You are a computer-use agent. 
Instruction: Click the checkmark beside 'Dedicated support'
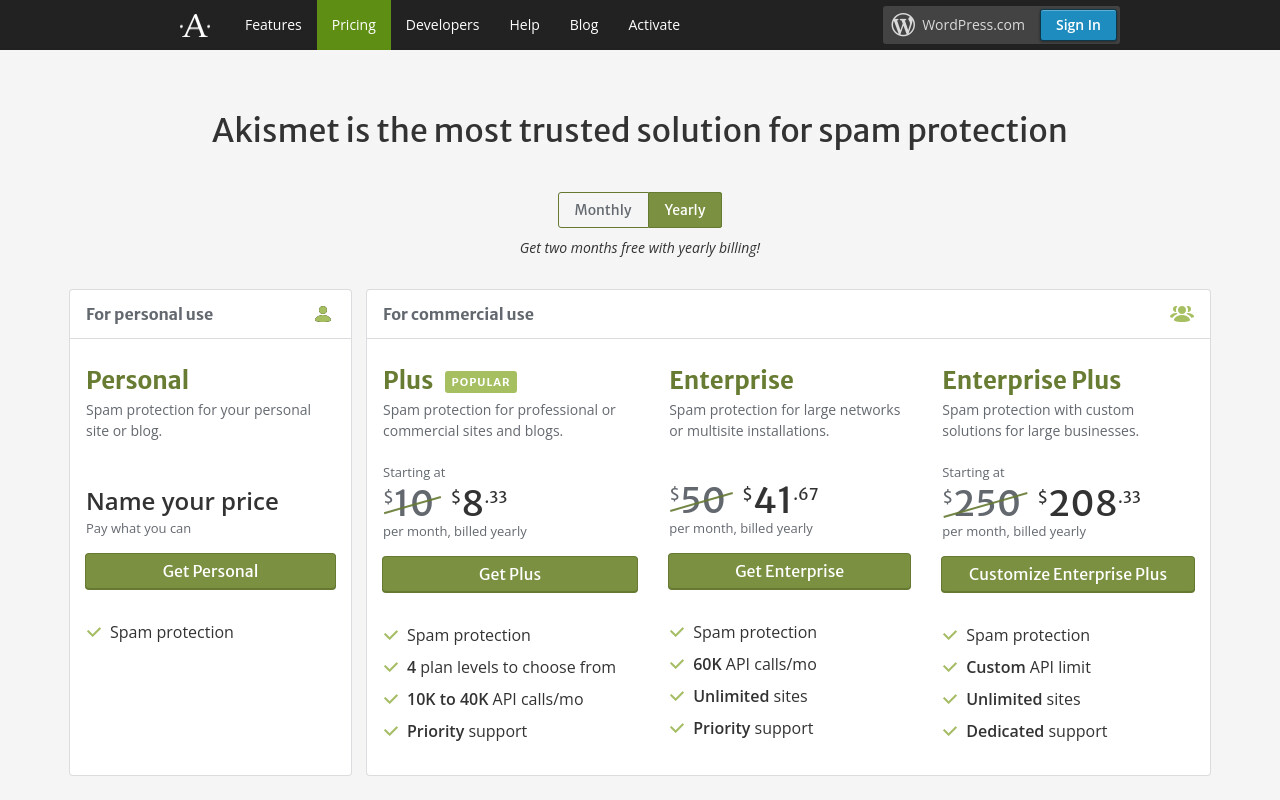tap(950, 731)
